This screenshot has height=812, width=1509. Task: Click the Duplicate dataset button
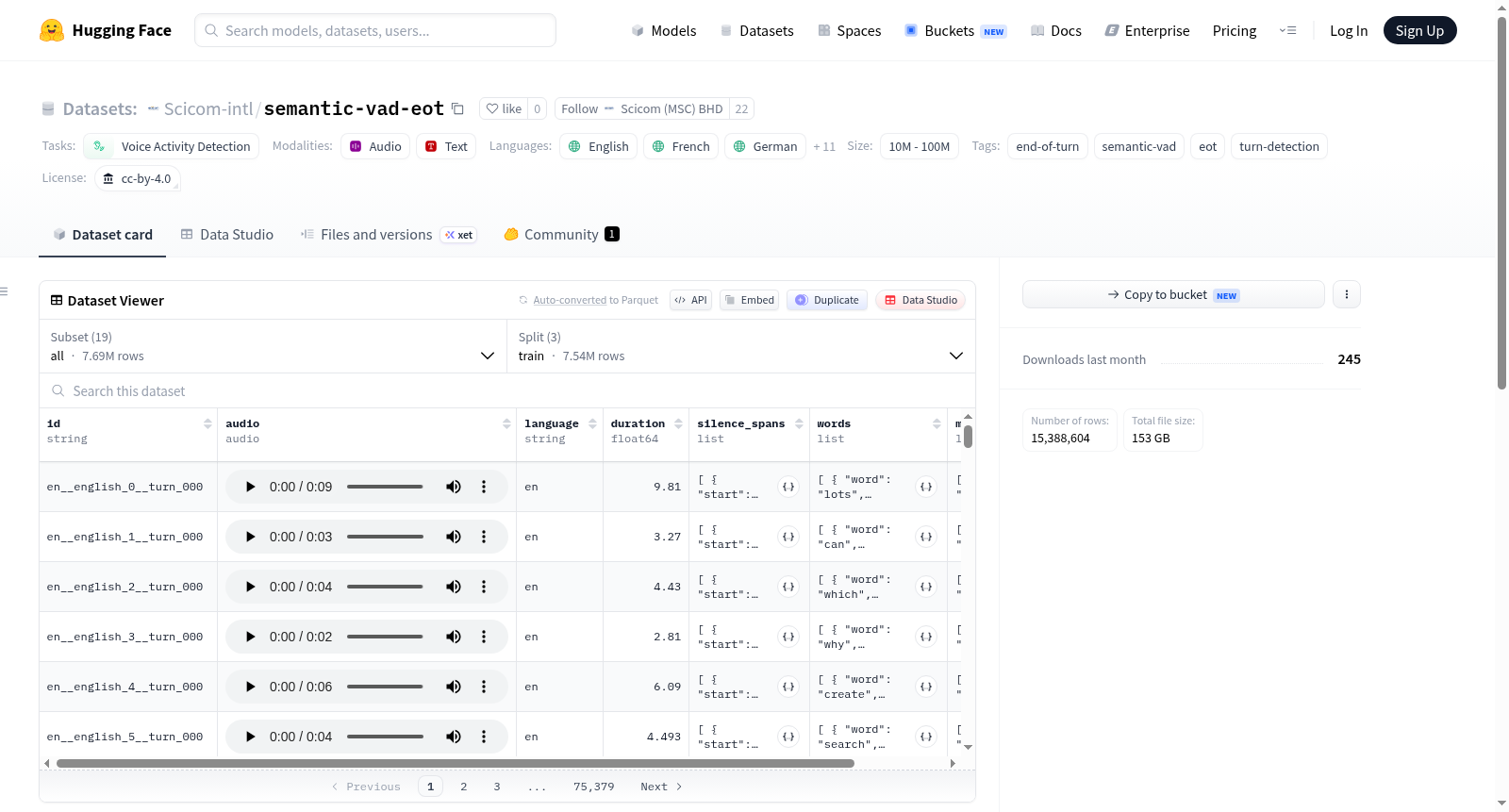[x=827, y=300]
